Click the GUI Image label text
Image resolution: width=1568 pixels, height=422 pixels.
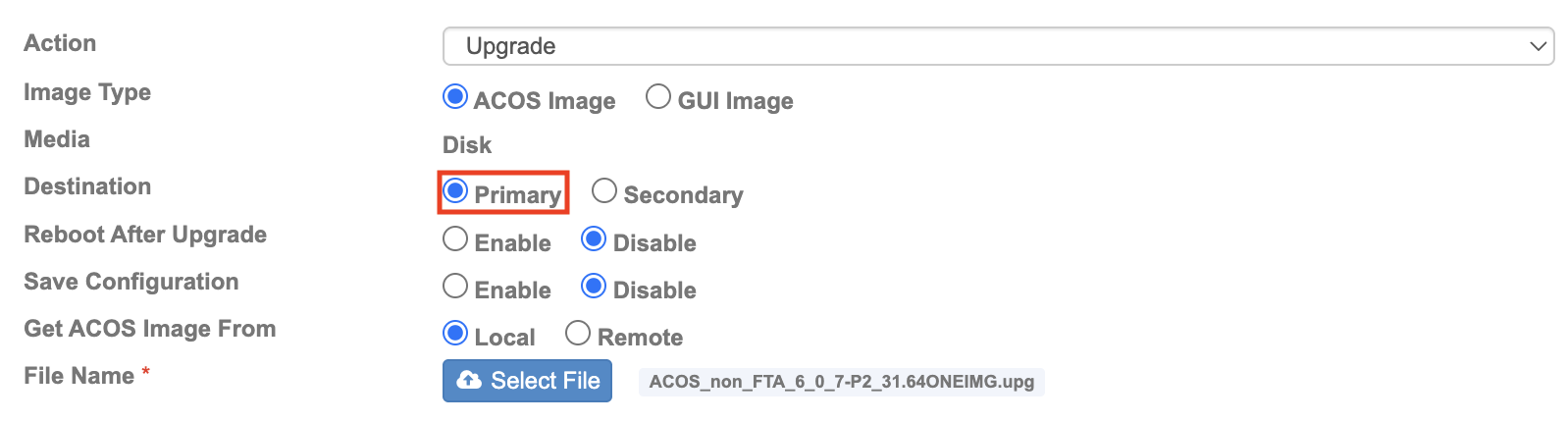coord(736,101)
